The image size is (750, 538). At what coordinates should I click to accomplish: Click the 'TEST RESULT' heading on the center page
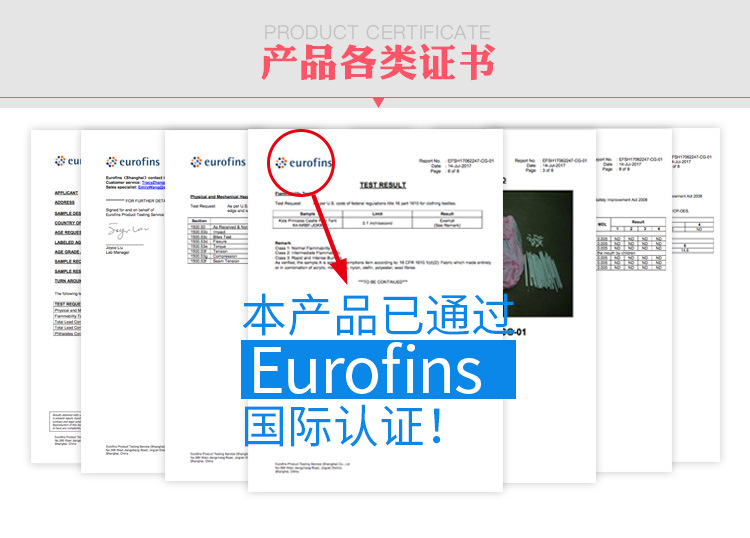pyautogui.click(x=383, y=185)
